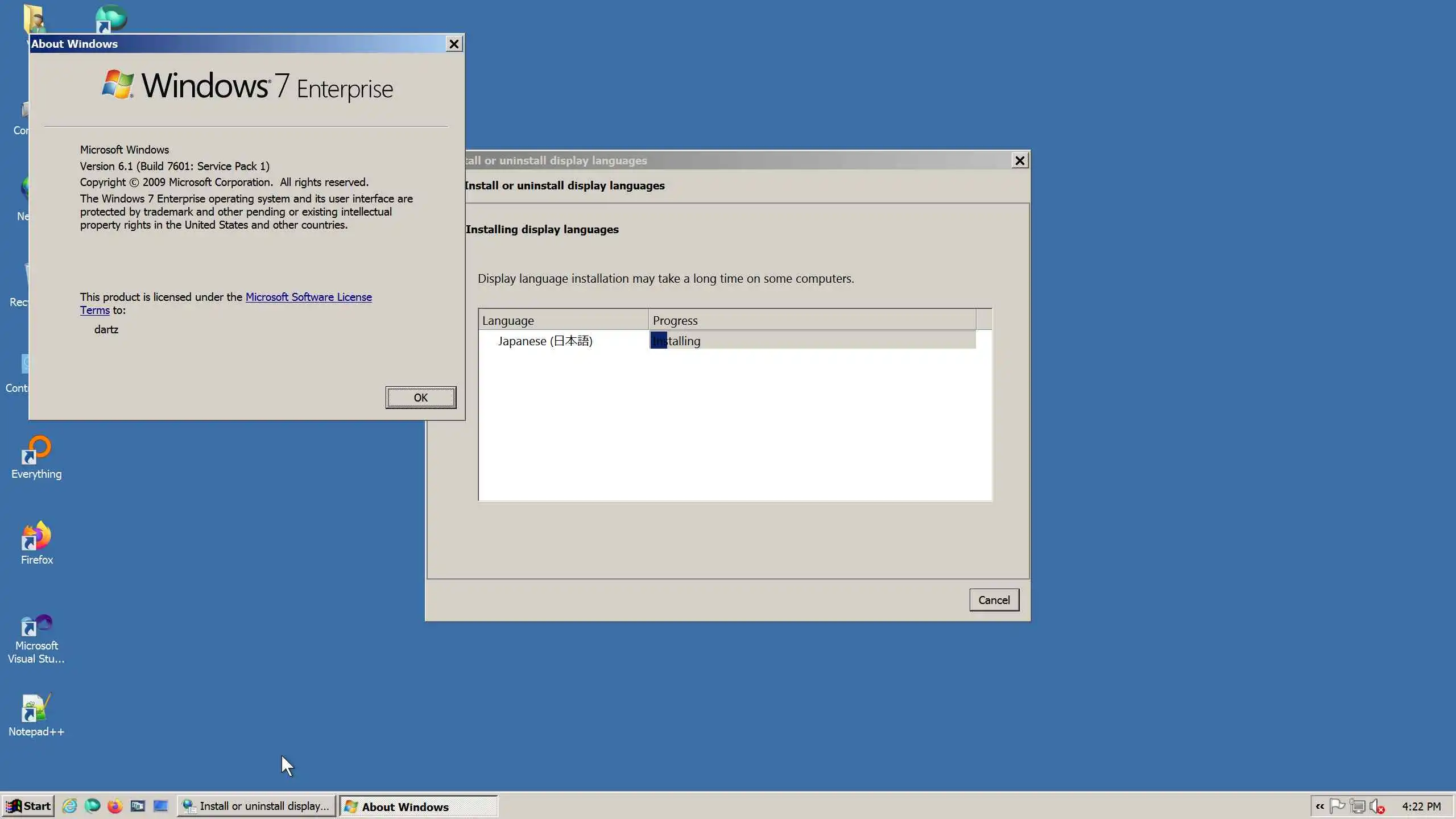The width and height of the screenshot is (1456, 819).
Task: Expand hidden system tray icons chevron
Action: point(1319,806)
